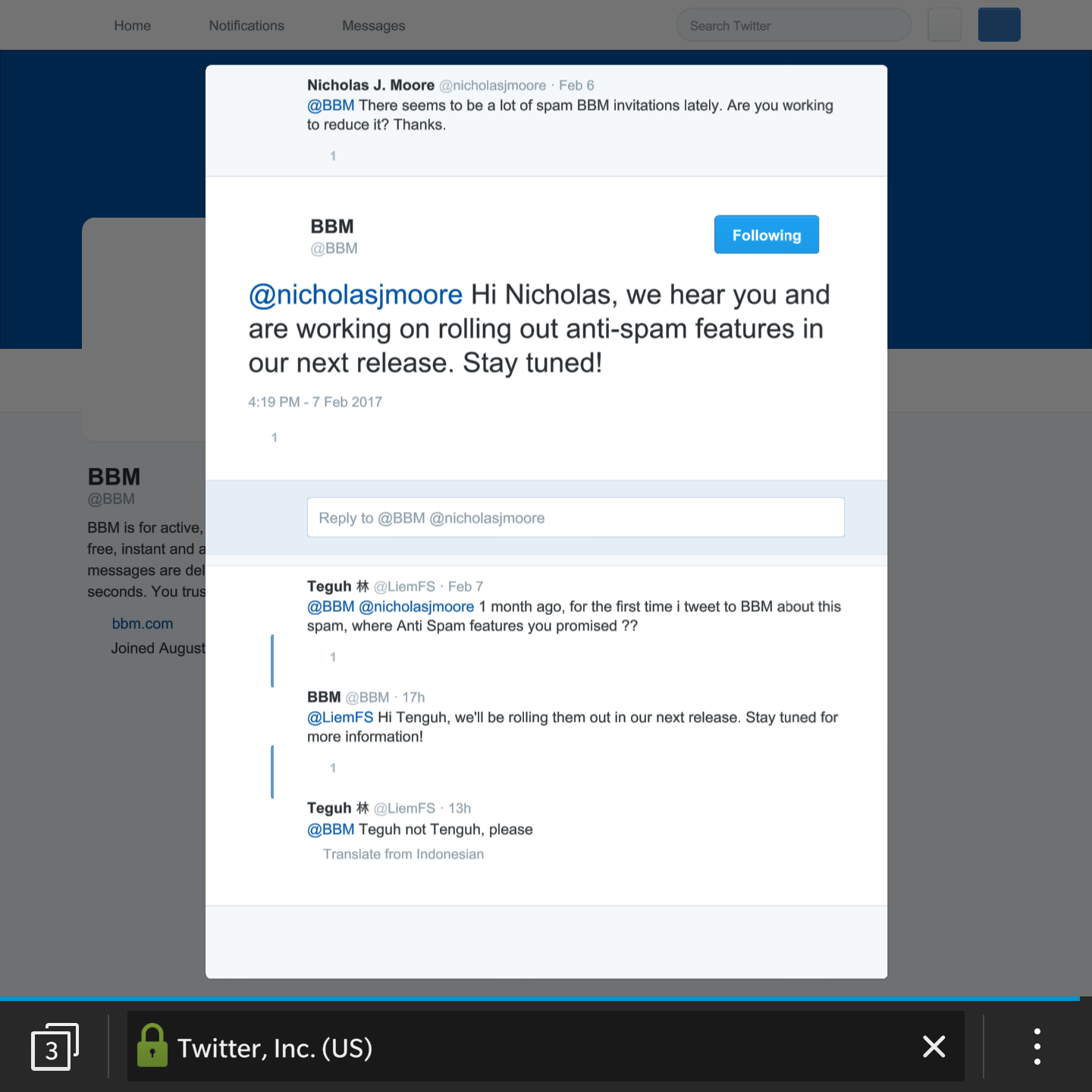Open the bbm.com link on background profile
1092x1092 pixels.
[143, 623]
